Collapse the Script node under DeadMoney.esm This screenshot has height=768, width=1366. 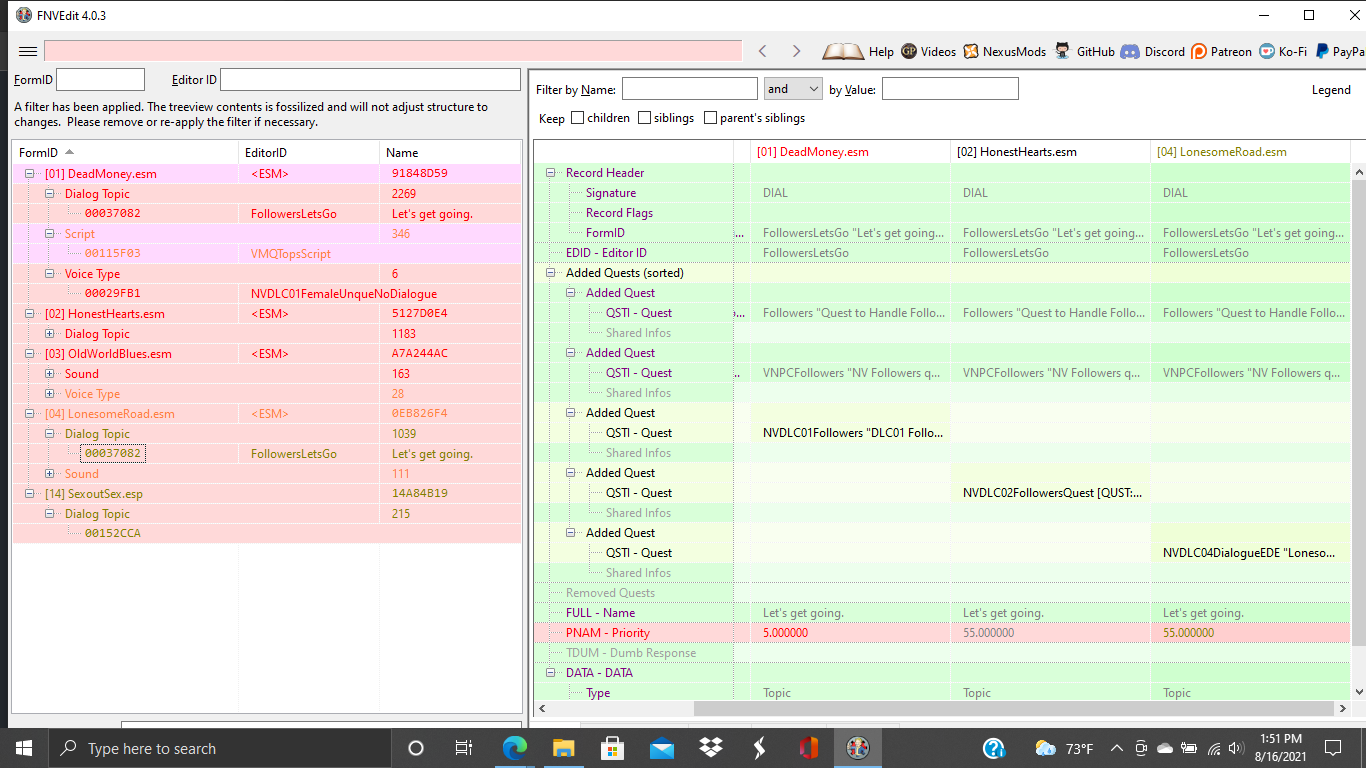(50, 234)
